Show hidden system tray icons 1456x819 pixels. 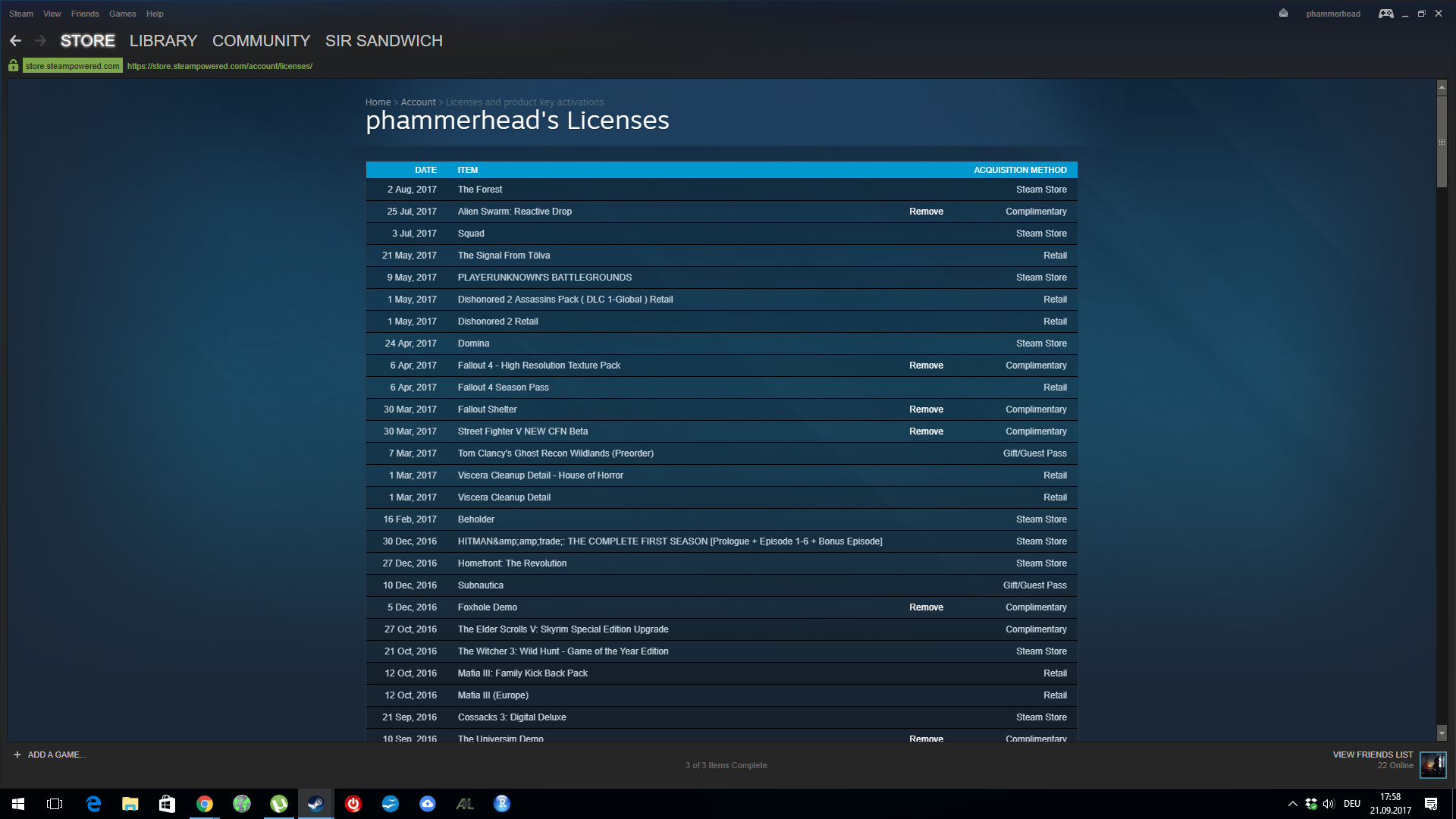click(1293, 804)
